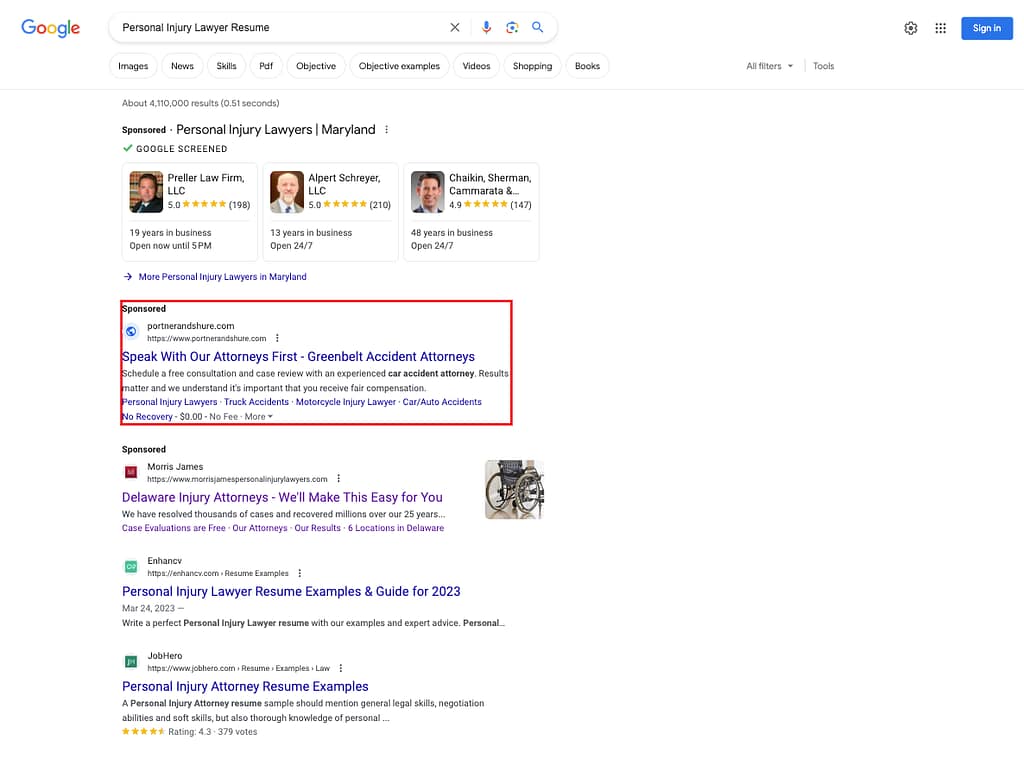Click the JobHero favicon
Screen dimensions: 1024x760
tap(131, 661)
